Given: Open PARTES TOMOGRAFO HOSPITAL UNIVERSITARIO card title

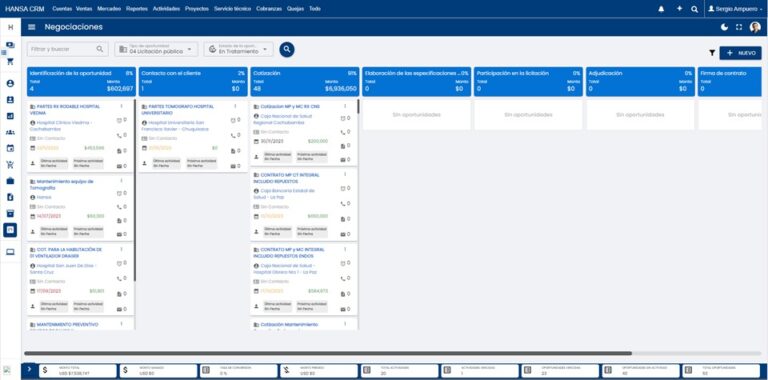Looking at the screenshot, I should (177, 109).
